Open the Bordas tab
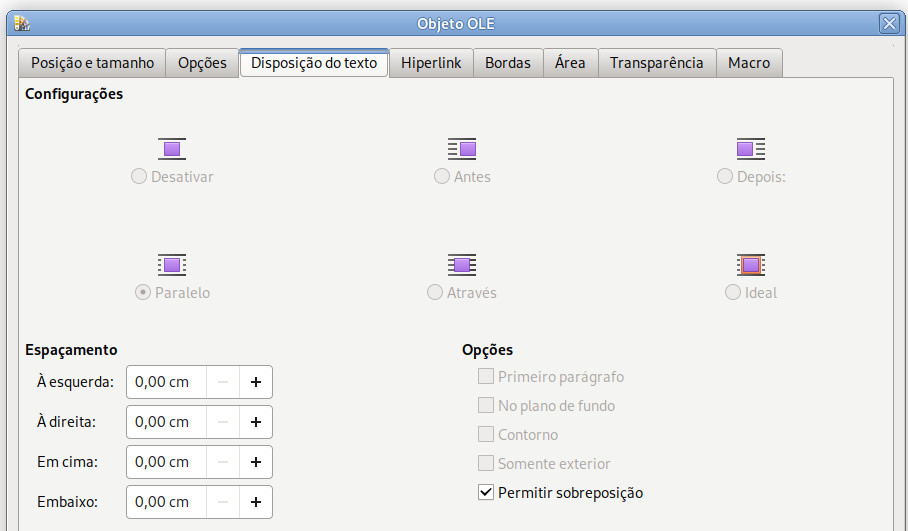 click(508, 63)
